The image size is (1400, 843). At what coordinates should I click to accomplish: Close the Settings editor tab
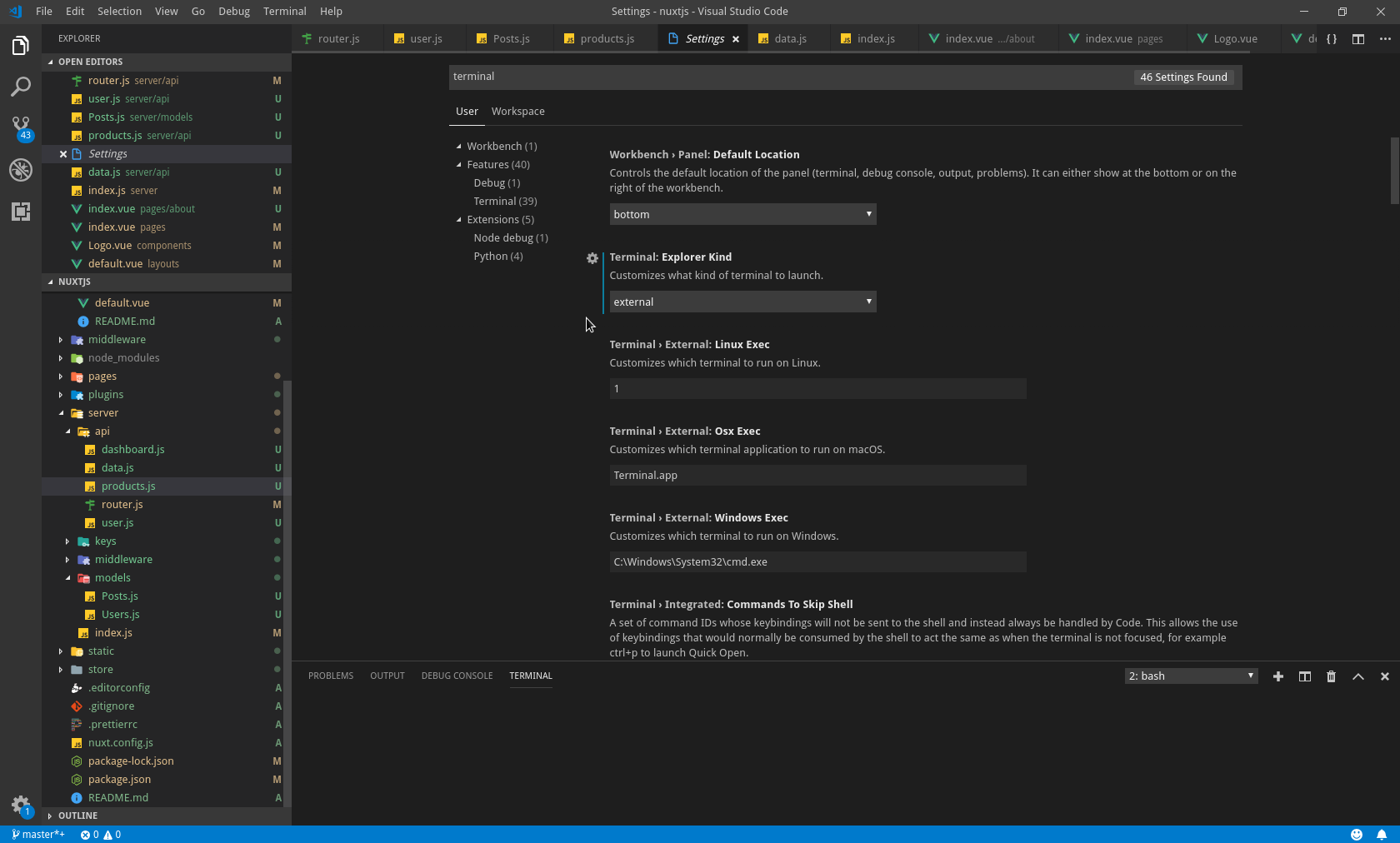tap(736, 39)
